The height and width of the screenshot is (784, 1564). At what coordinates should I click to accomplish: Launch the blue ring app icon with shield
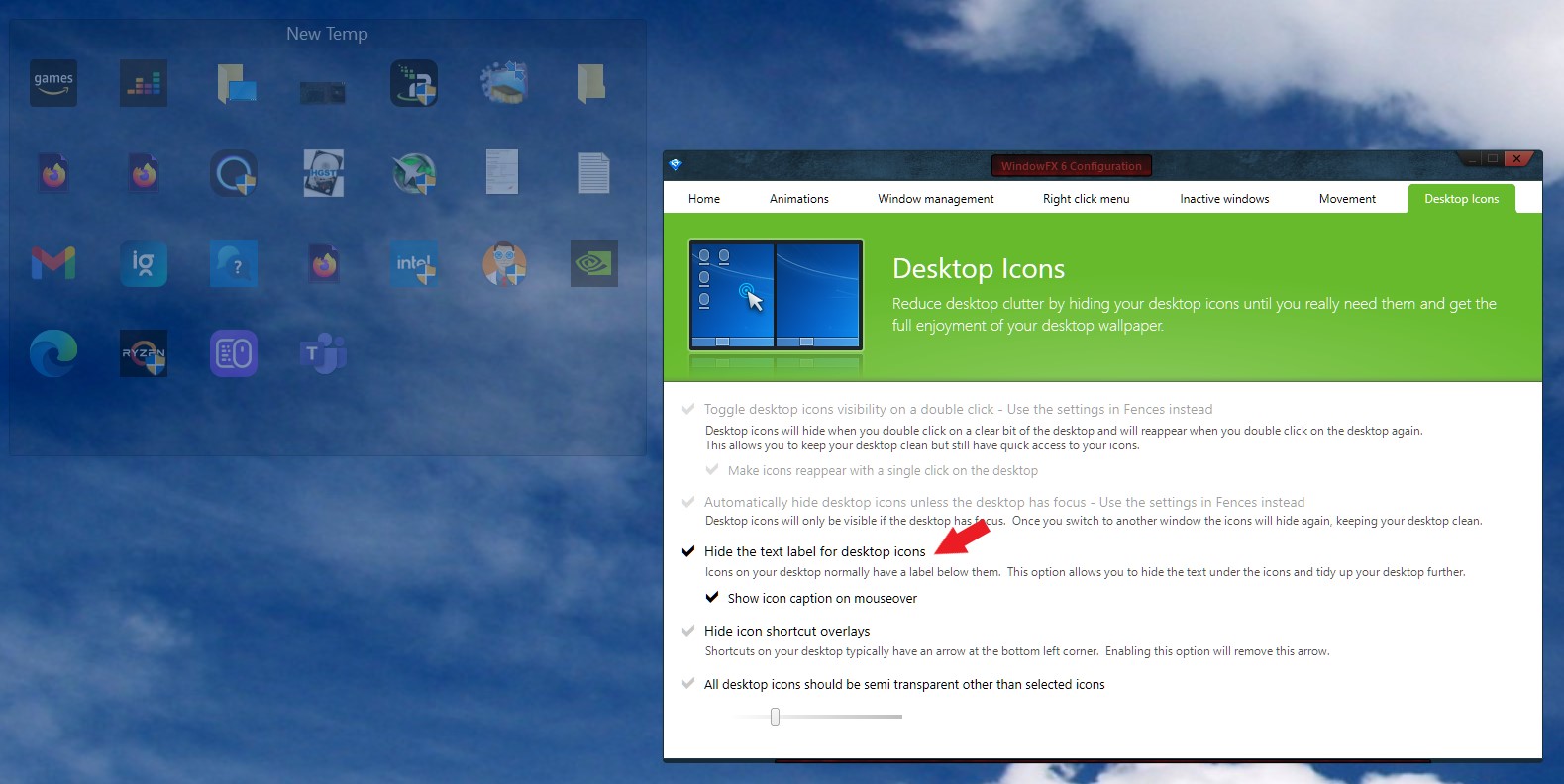point(234,173)
